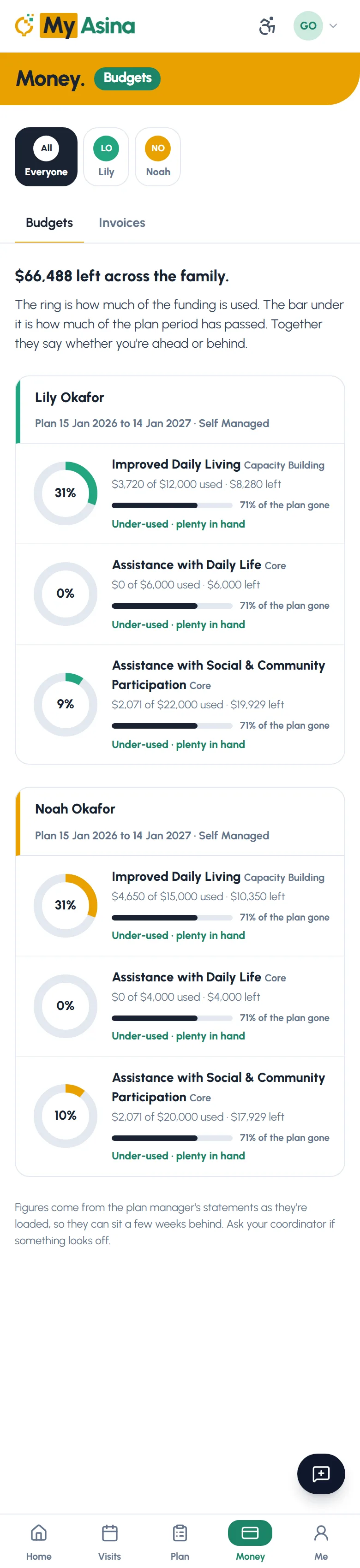Open the accessibility options icon
The image size is (360, 1568).
[x=267, y=25]
